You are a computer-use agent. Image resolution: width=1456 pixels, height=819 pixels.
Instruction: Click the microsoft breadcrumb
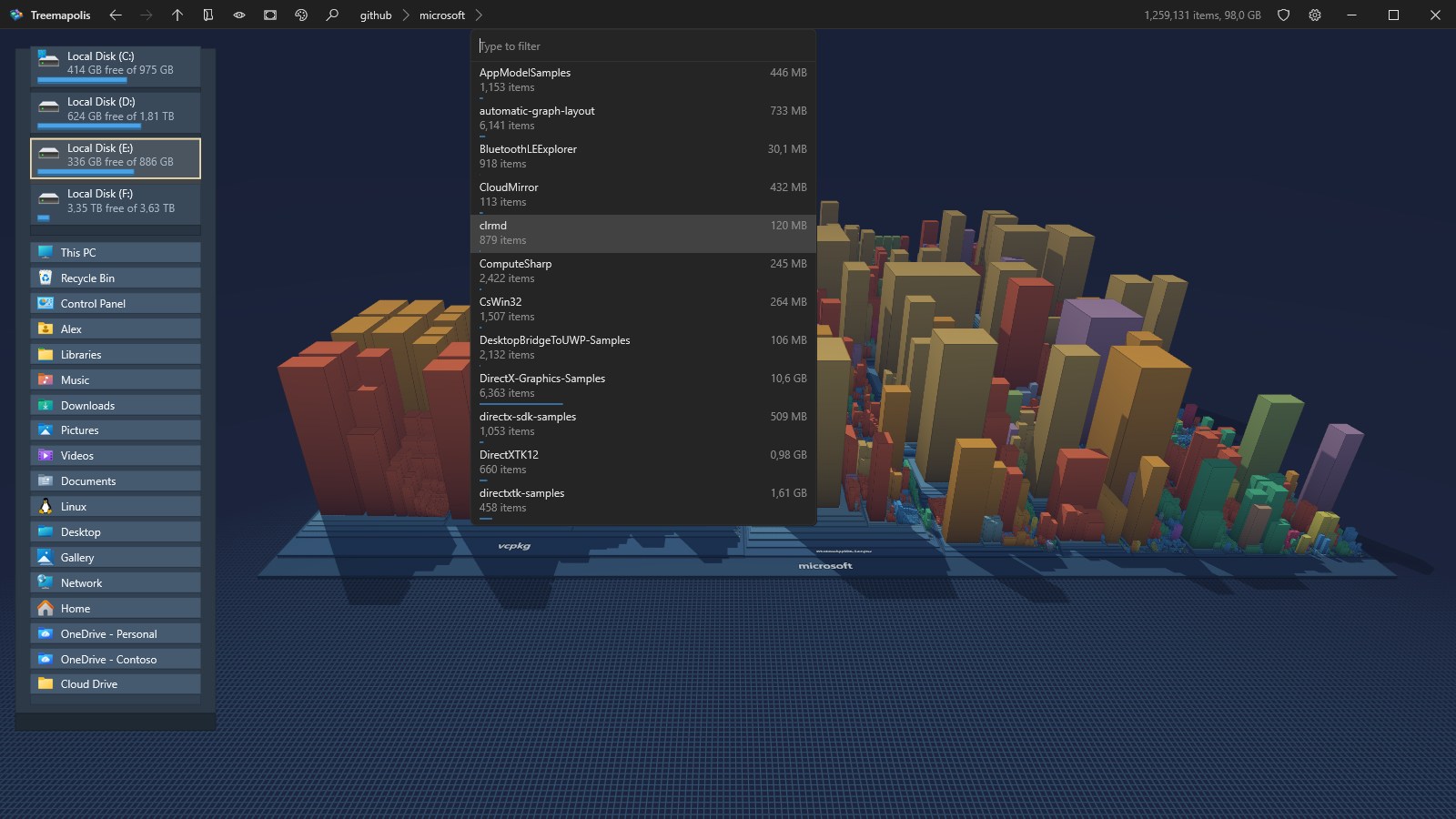[442, 15]
